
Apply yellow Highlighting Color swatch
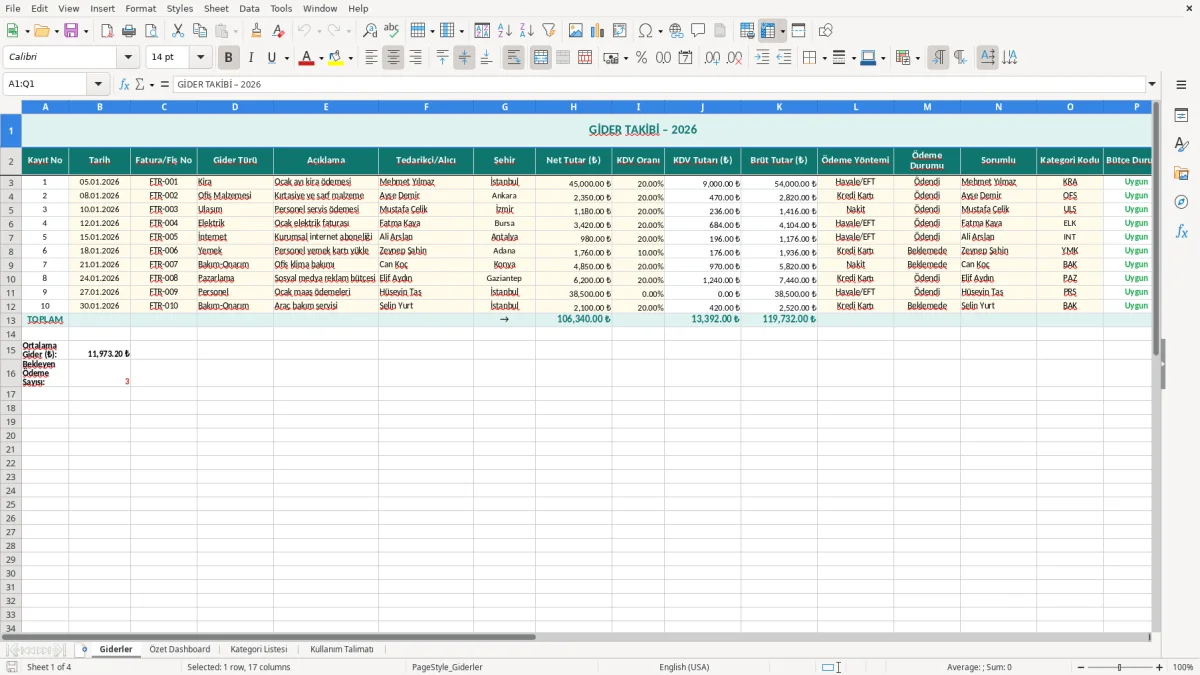(x=337, y=58)
